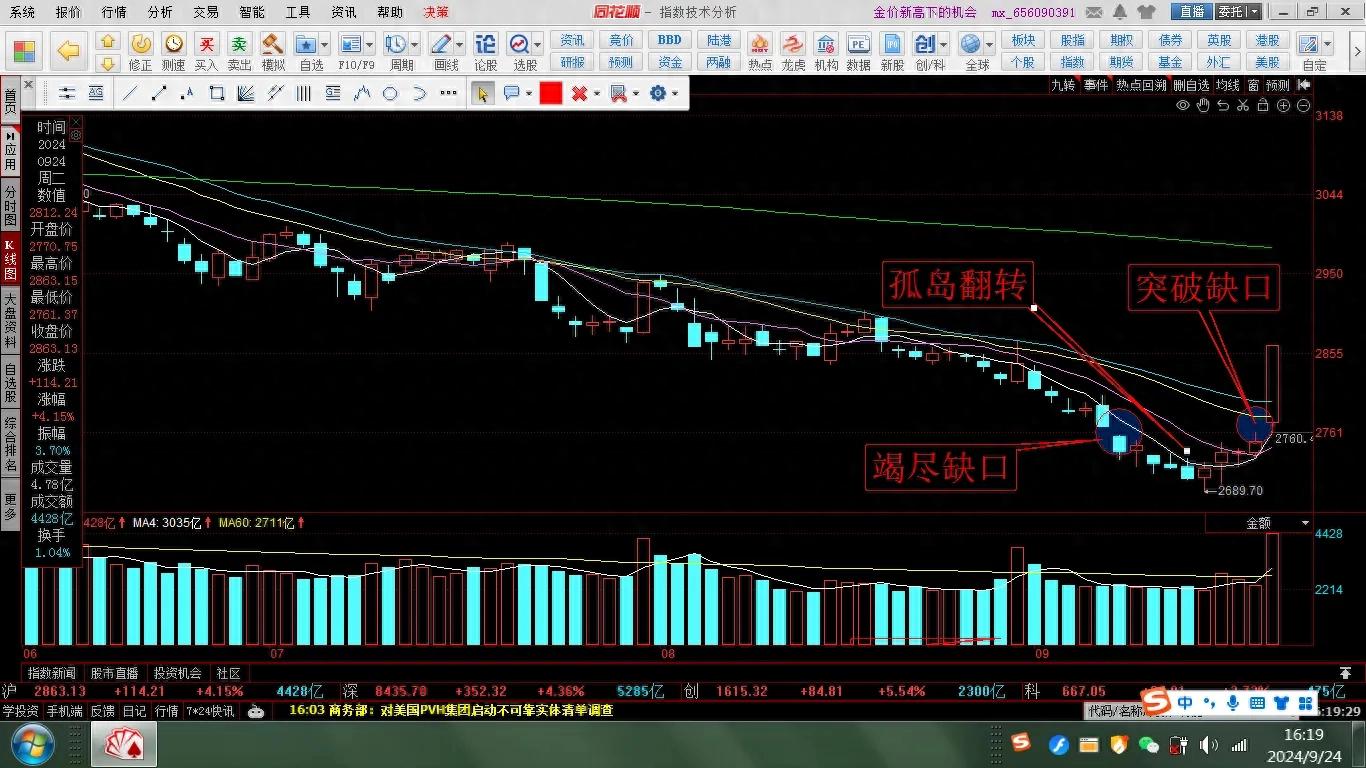Click the undo arrow icon above chart
Screen dimensions: 1366x768
[x=1223, y=105]
